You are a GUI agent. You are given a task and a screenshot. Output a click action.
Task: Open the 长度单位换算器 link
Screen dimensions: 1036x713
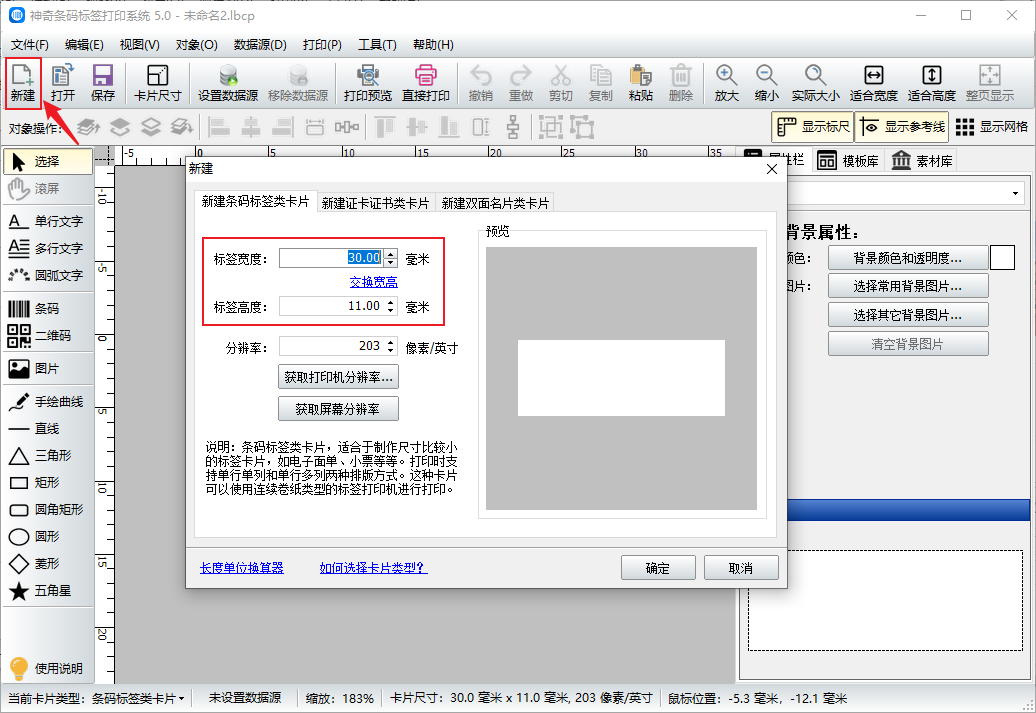242,568
